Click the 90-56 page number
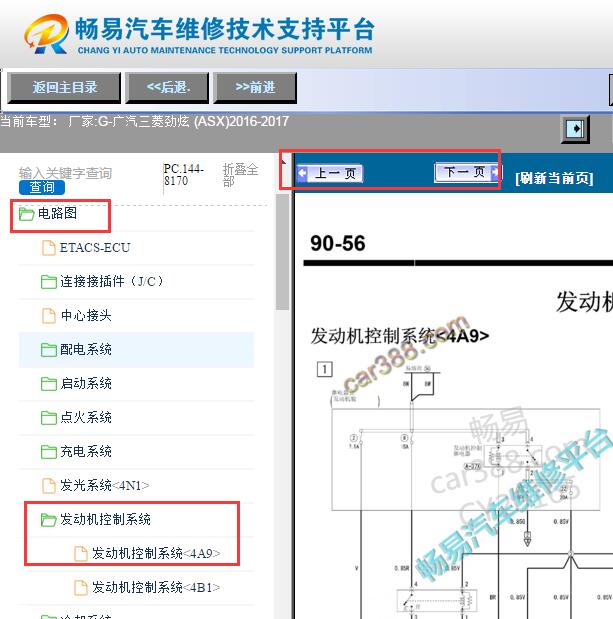 (337, 243)
